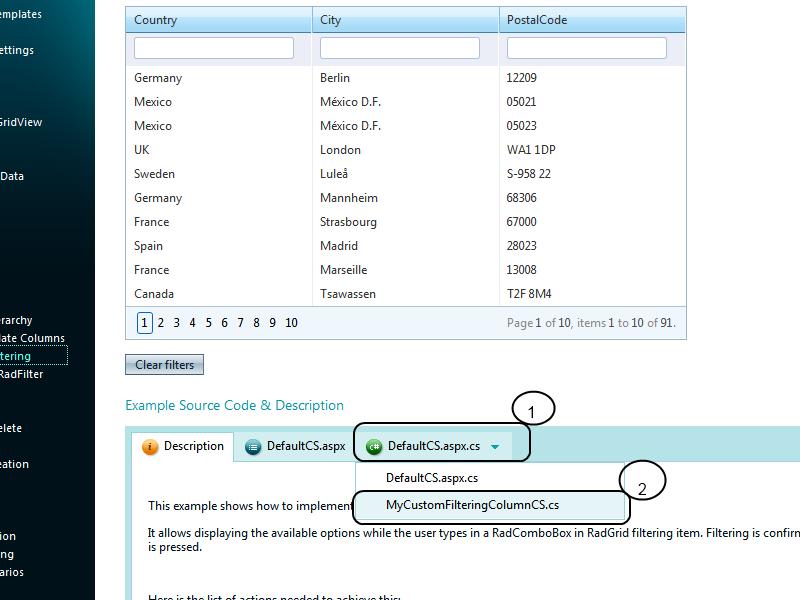Go to grid page 1
Screen dimensions: 800x600
[x=144, y=323]
